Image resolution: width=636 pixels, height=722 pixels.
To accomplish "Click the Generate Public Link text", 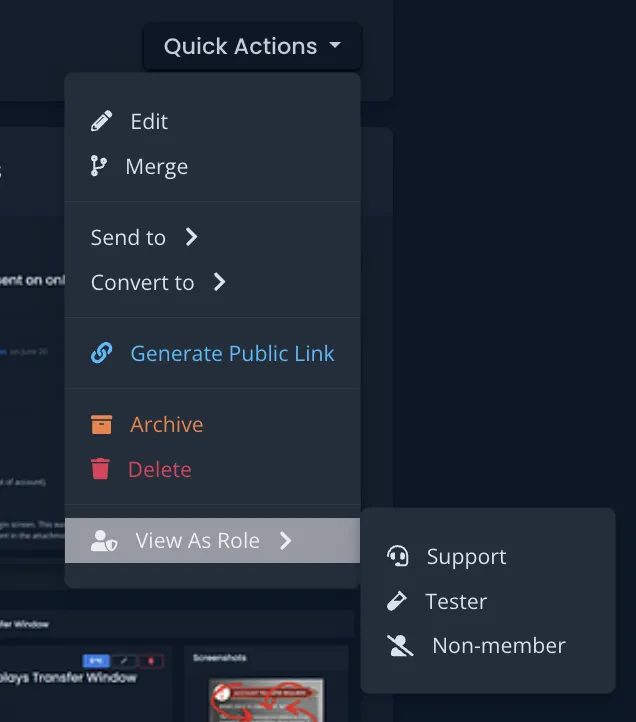I will (x=232, y=354).
